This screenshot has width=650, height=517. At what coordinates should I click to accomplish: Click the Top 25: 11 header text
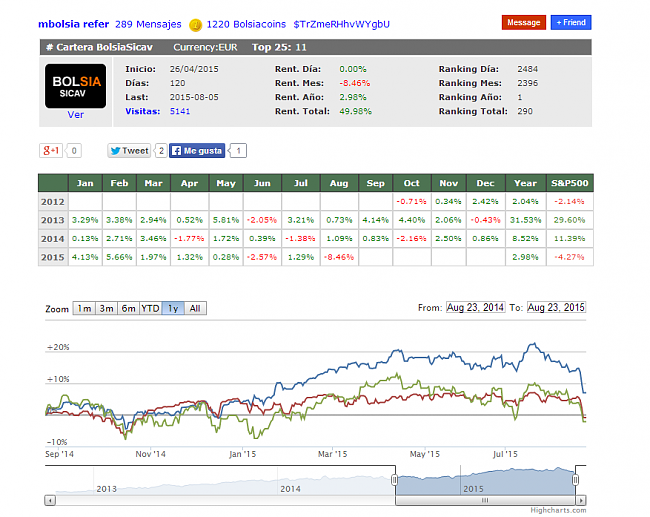coord(279,47)
